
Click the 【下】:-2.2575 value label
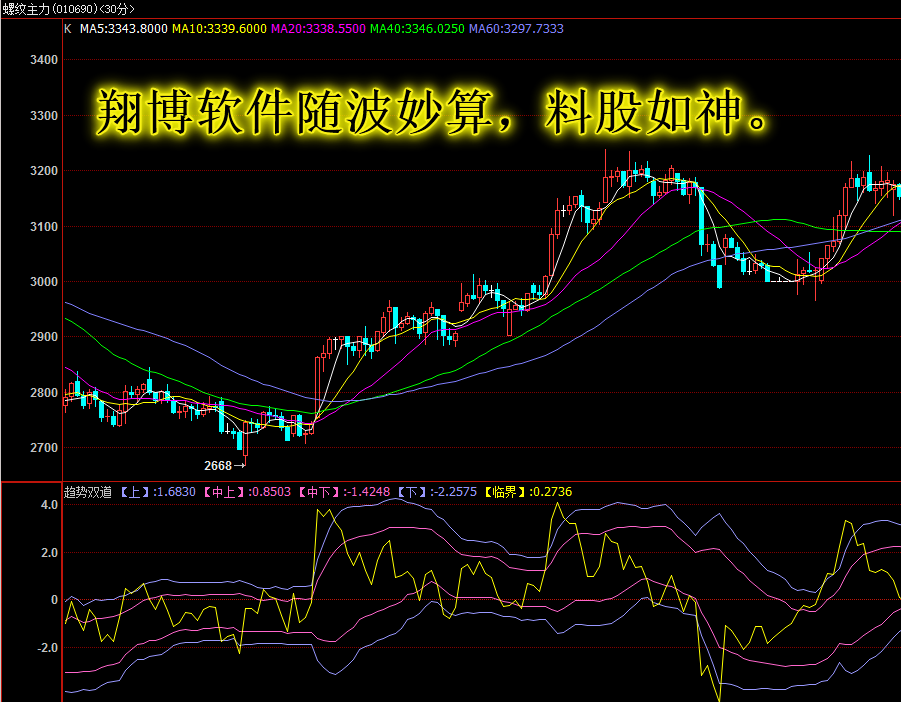437,492
